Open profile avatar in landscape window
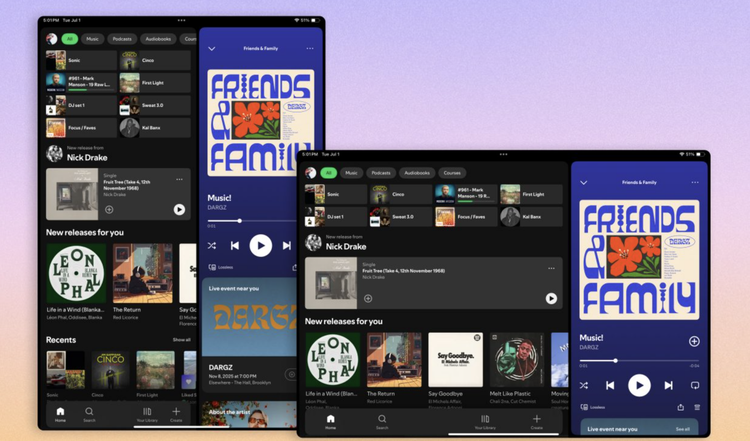This screenshot has height=441, width=750. [x=311, y=173]
